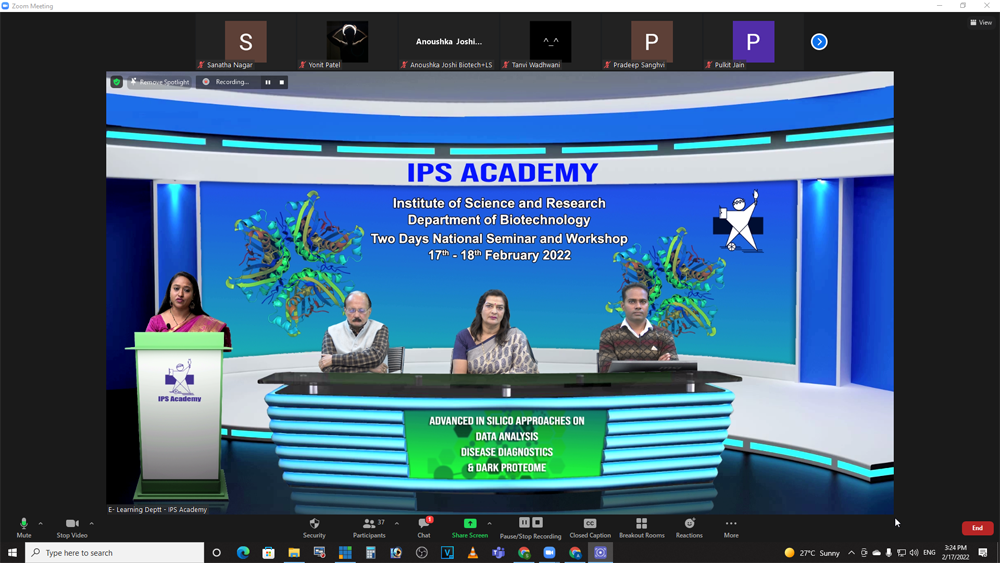Open video options arrow beside Stop Video

coord(92,523)
